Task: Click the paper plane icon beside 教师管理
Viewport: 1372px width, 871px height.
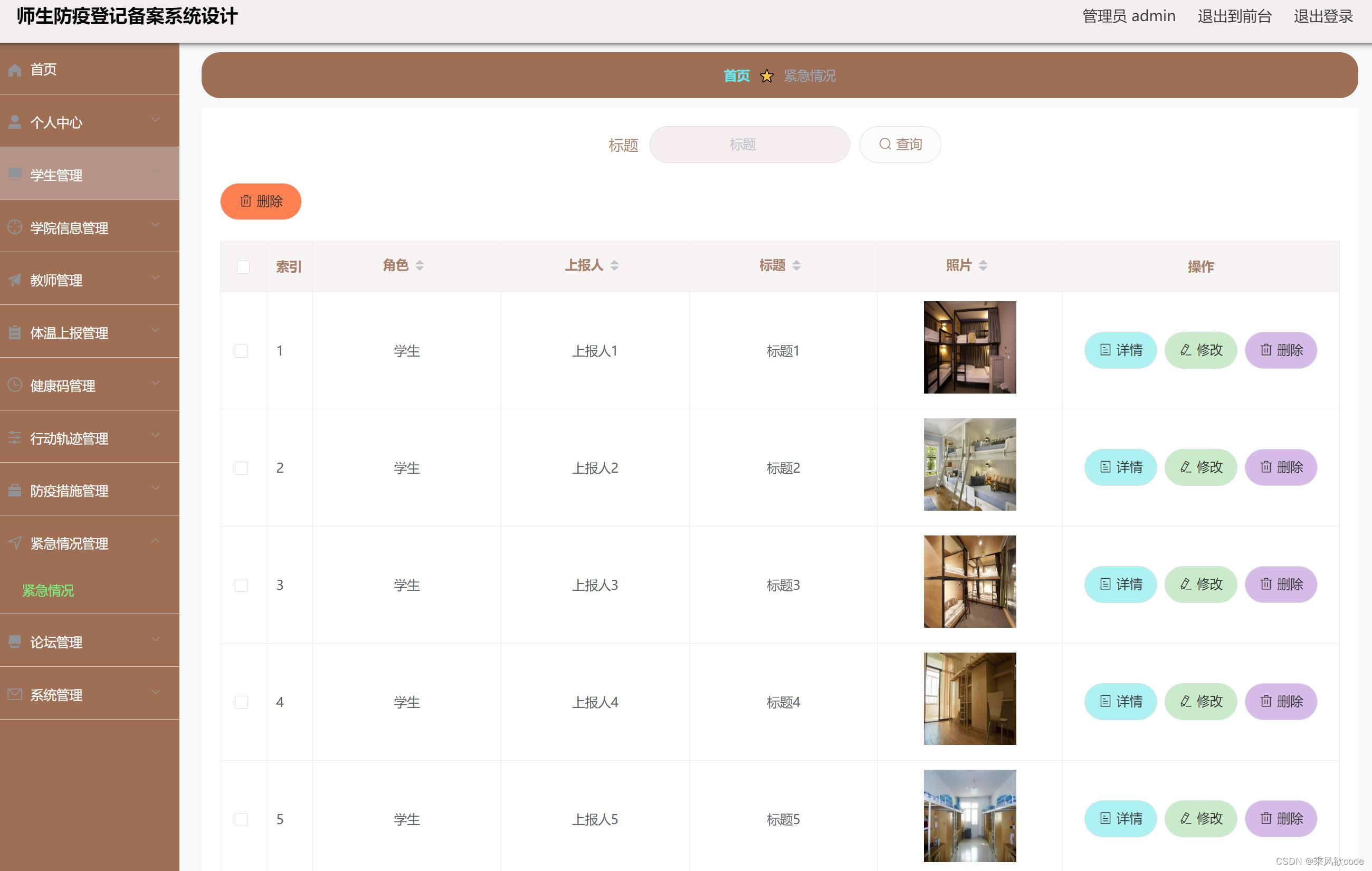Action: pos(15,280)
